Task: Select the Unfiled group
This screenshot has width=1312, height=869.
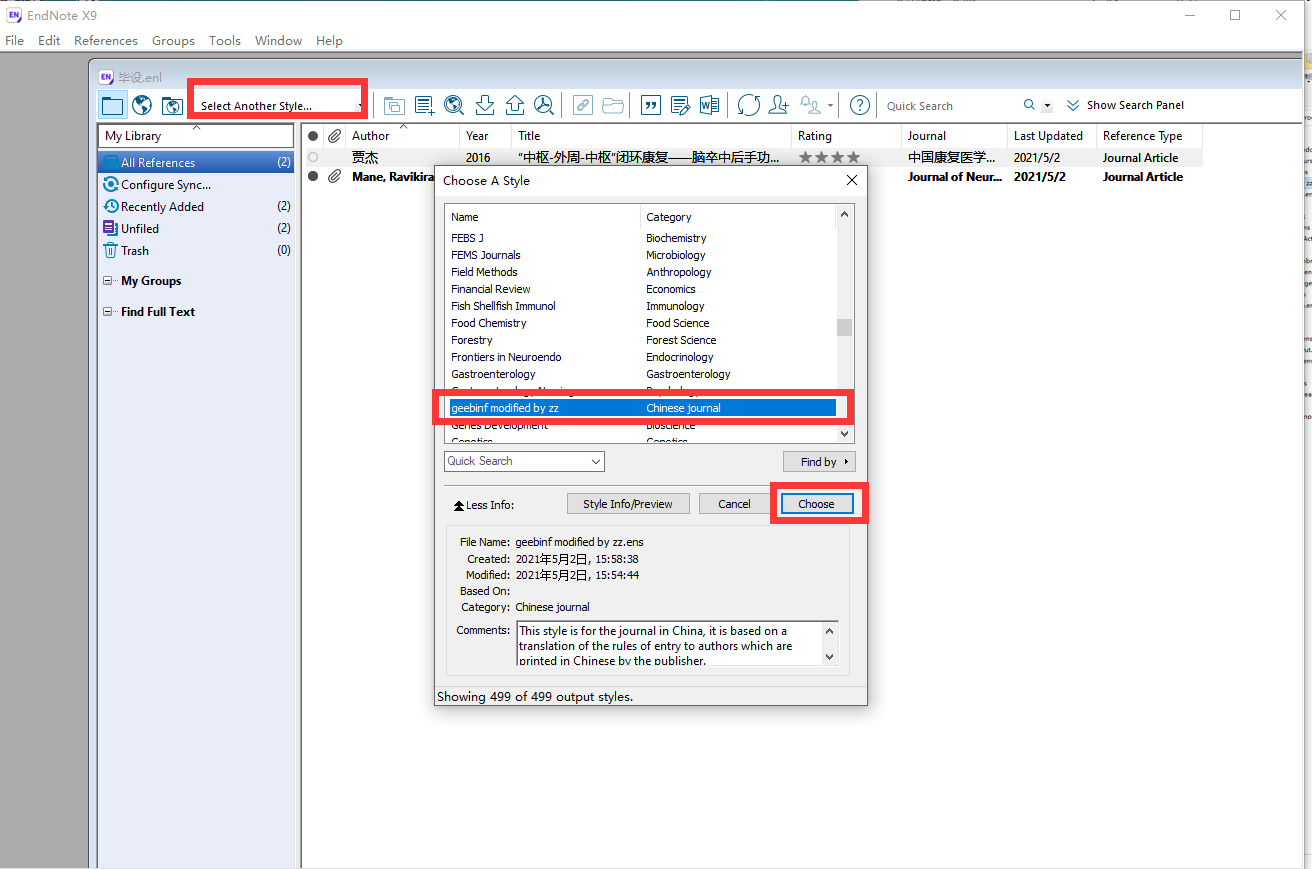Action: (196, 229)
